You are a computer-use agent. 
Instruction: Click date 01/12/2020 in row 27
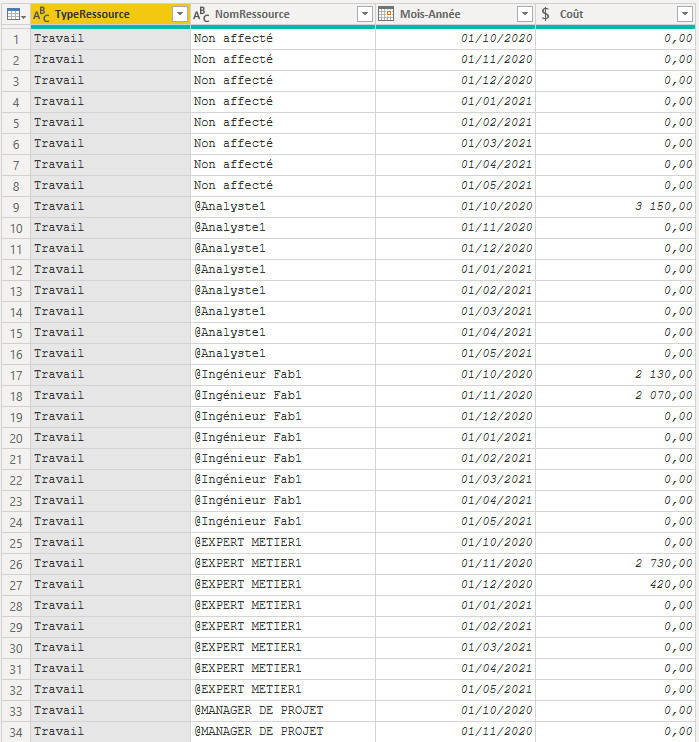tap(496, 584)
